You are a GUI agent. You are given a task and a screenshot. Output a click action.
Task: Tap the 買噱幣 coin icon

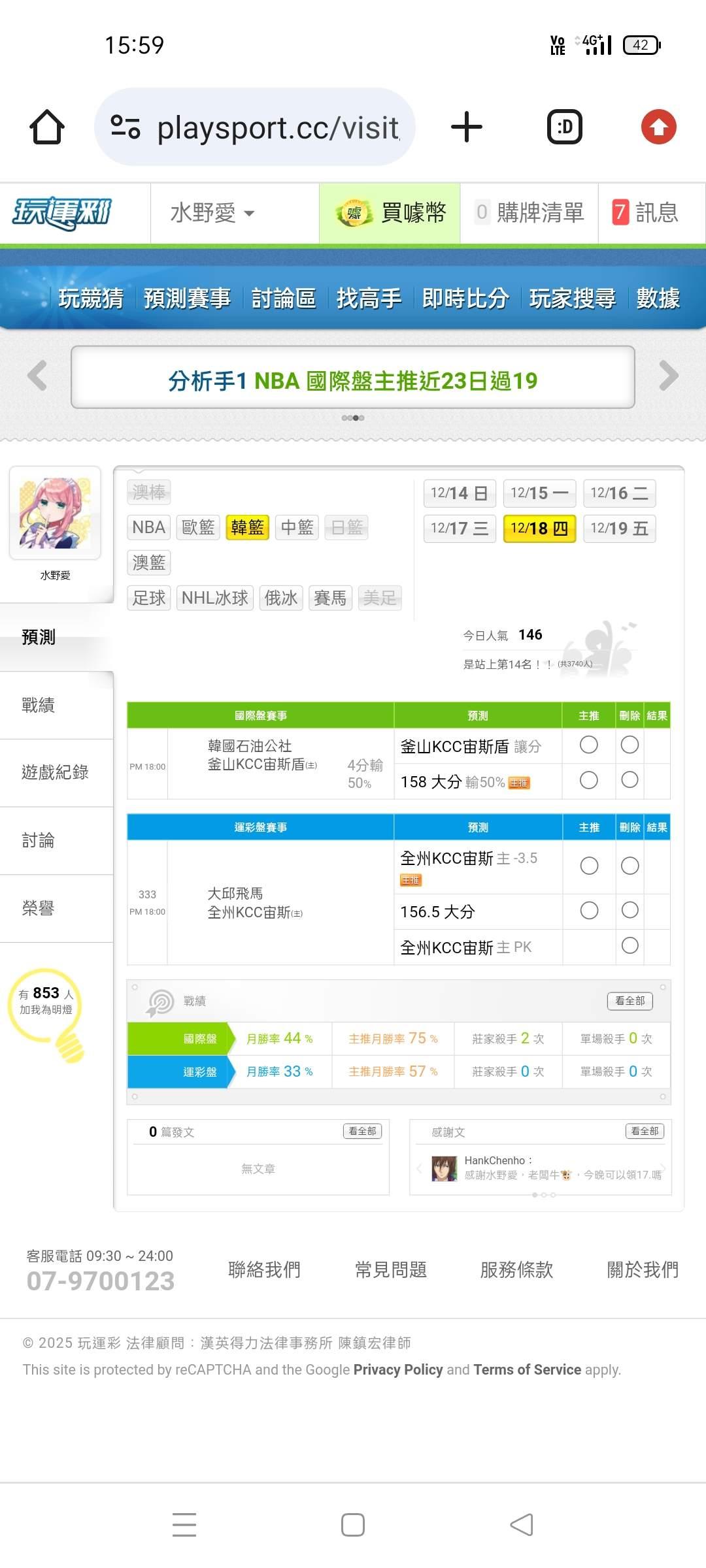click(354, 213)
